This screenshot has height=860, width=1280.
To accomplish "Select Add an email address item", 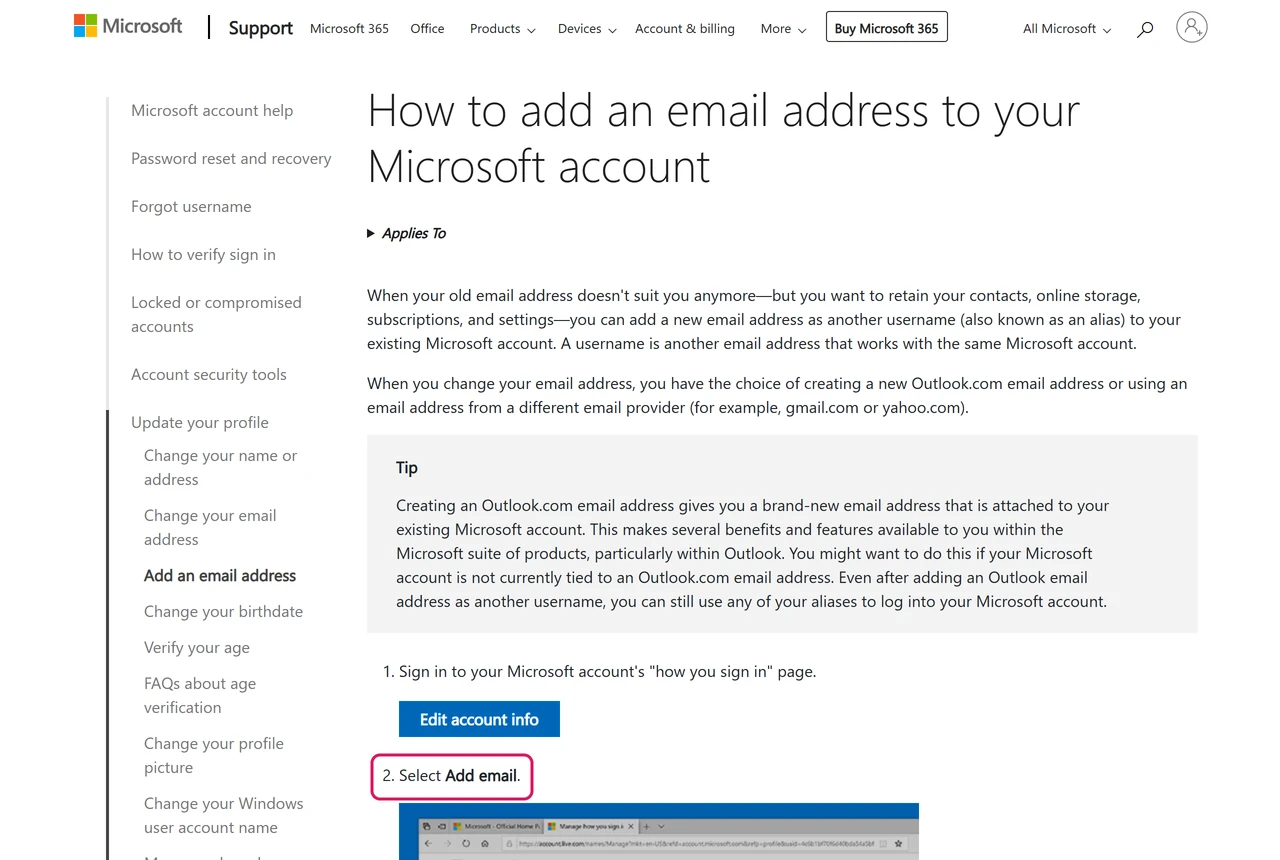I will tap(220, 576).
